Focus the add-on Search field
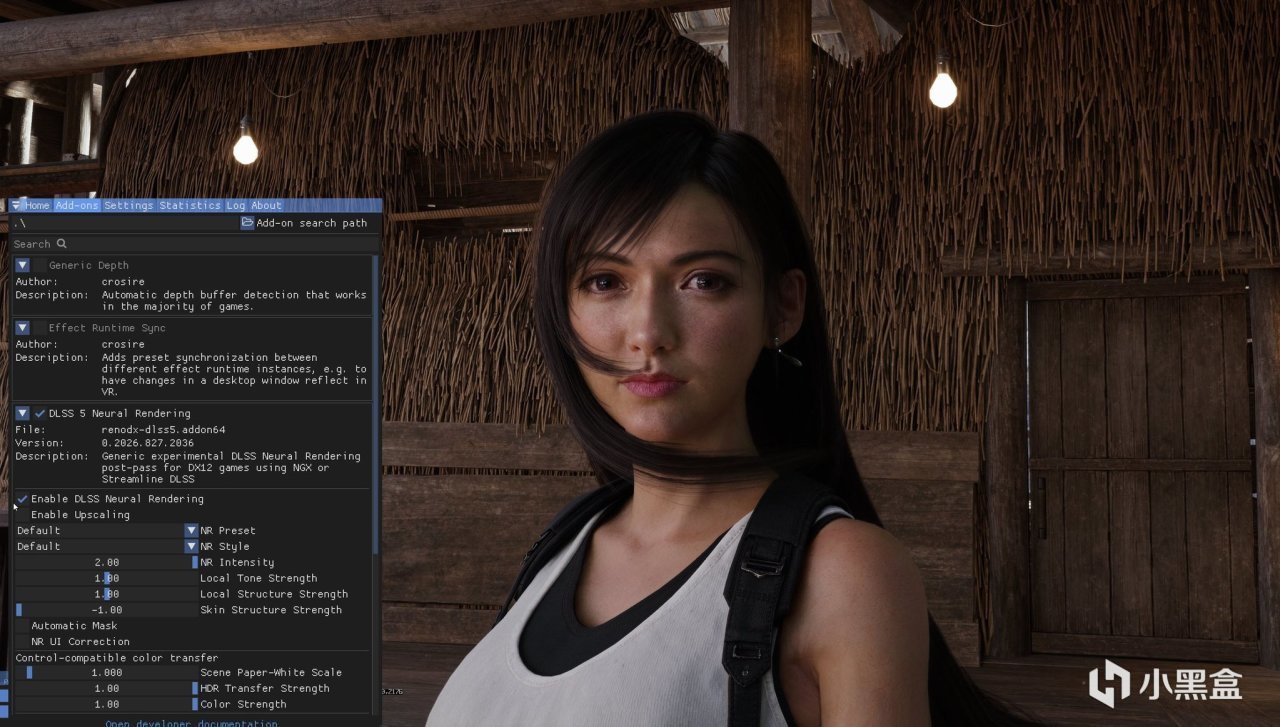The height and width of the screenshot is (727, 1280). (195, 244)
